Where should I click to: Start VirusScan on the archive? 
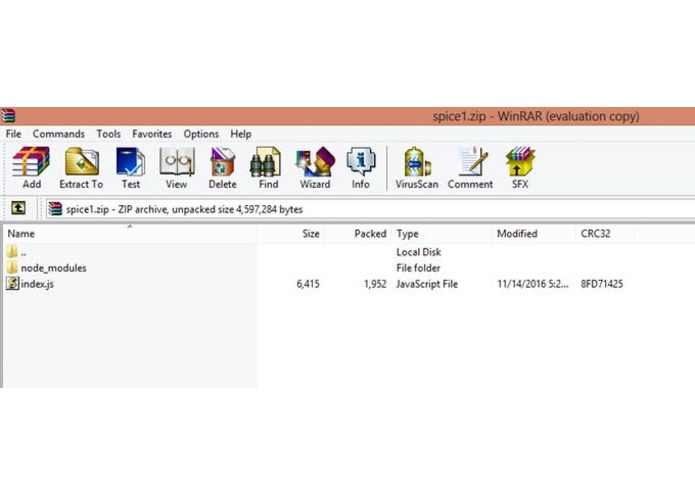click(417, 168)
